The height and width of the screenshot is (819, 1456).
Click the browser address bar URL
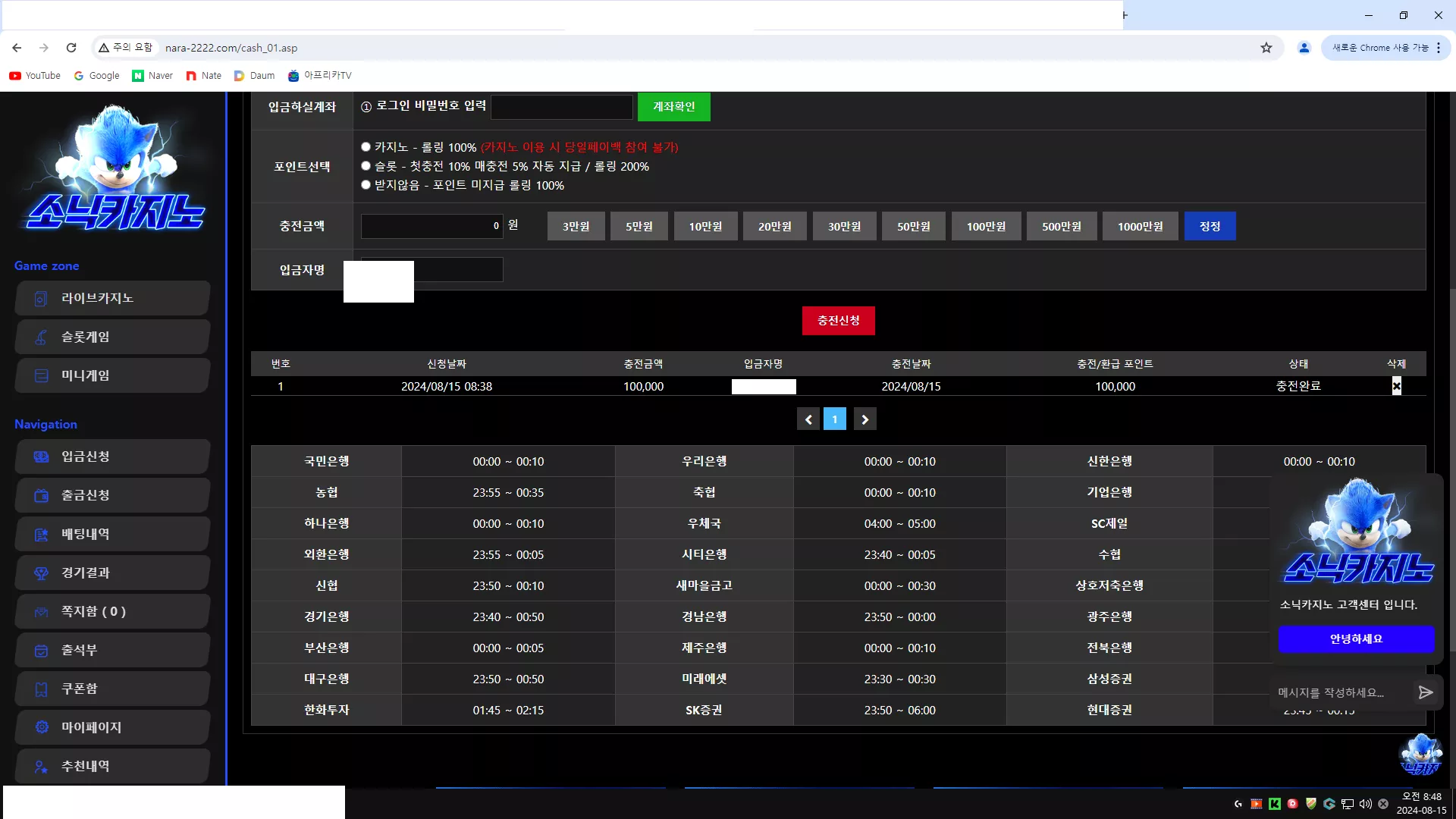[231, 48]
